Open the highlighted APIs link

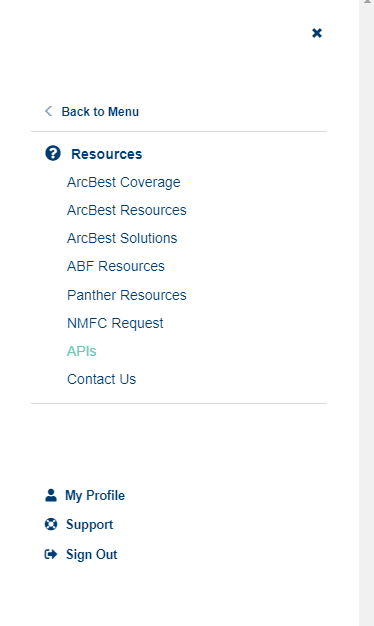pos(82,351)
